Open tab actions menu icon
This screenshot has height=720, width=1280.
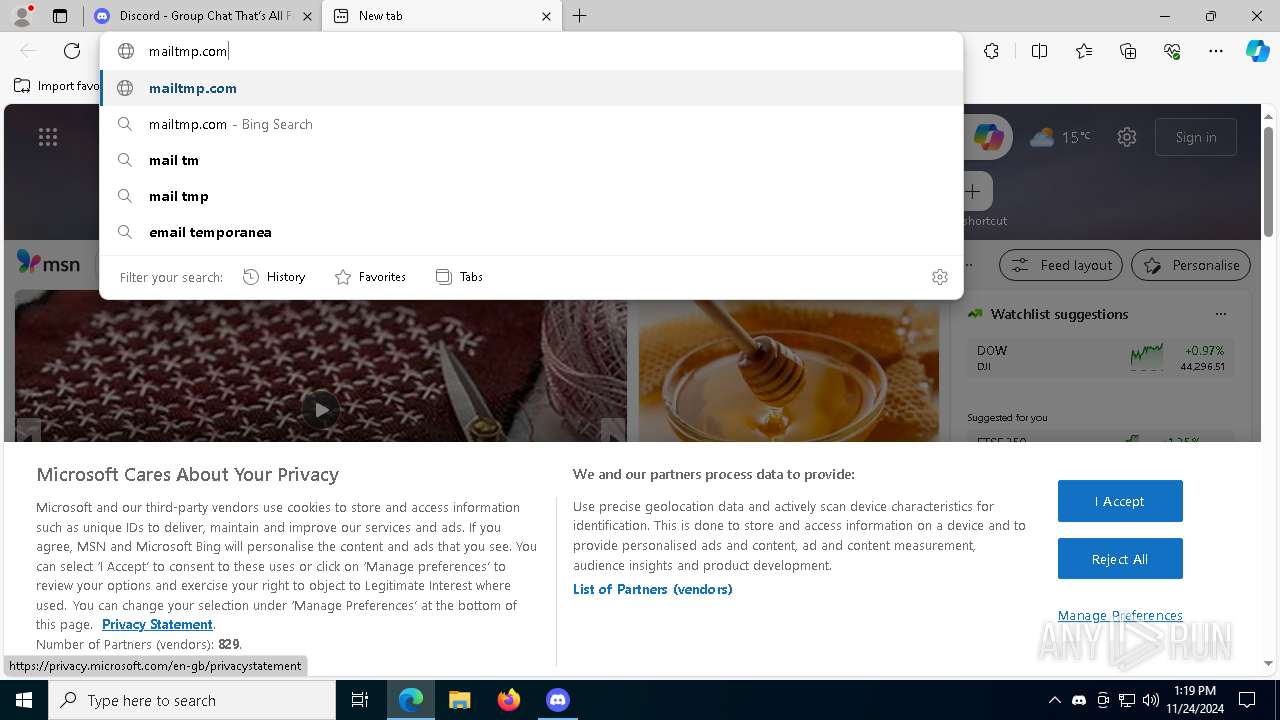(60, 16)
